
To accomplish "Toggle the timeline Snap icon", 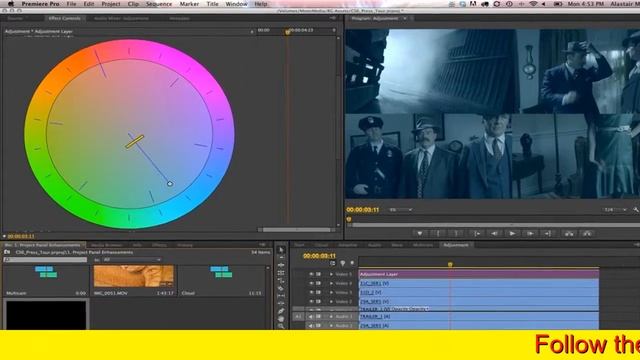I will pyautogui.click(x=333, y=263).
